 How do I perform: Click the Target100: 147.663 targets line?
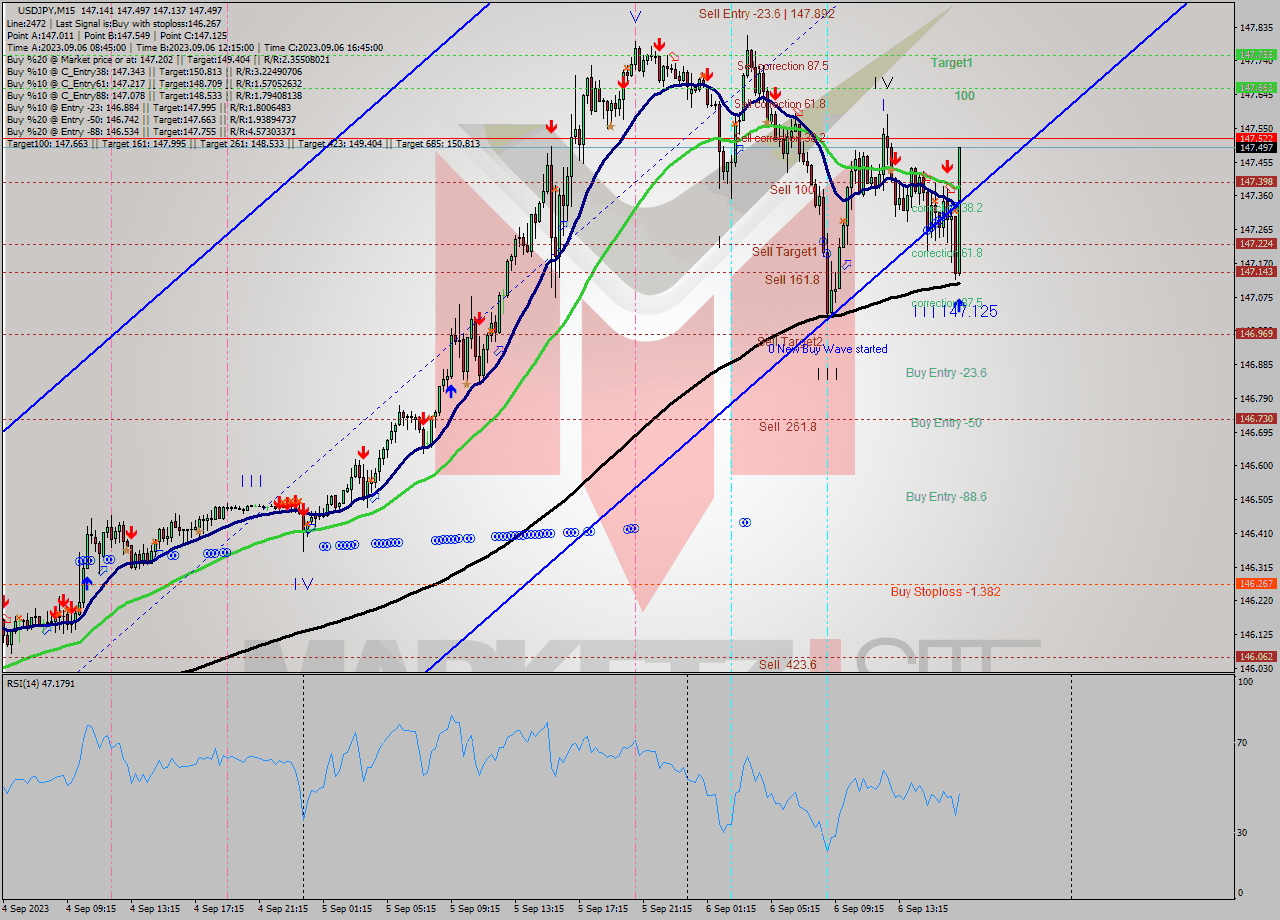pyautogui.click(x=243, y=144)
